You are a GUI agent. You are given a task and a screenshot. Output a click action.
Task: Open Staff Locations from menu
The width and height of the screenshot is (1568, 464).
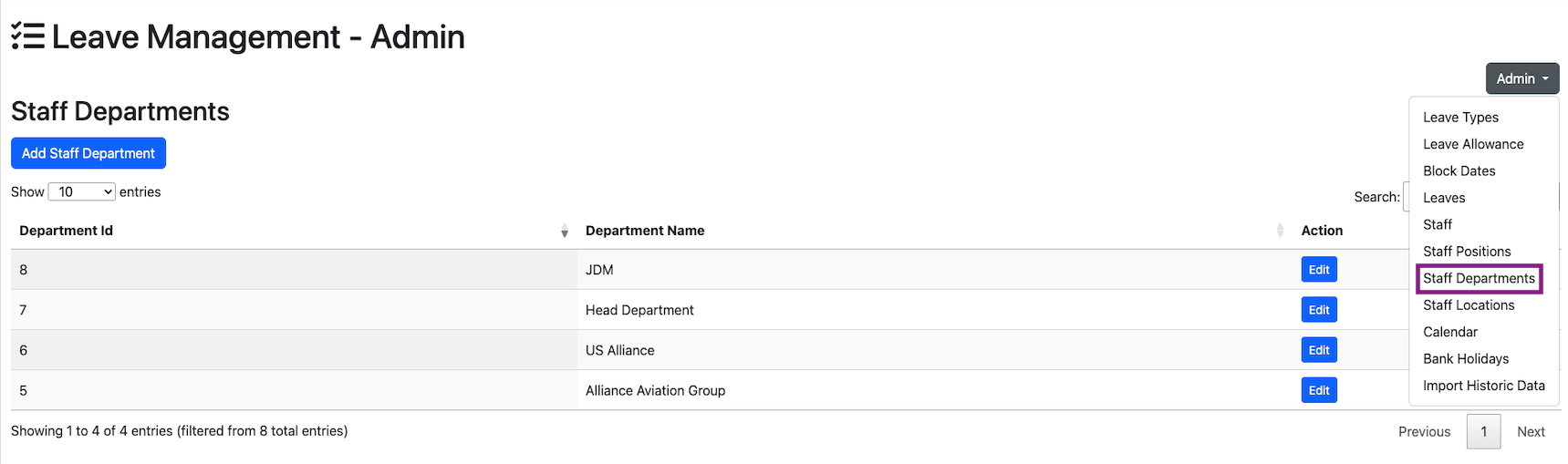click(1469, 305)
